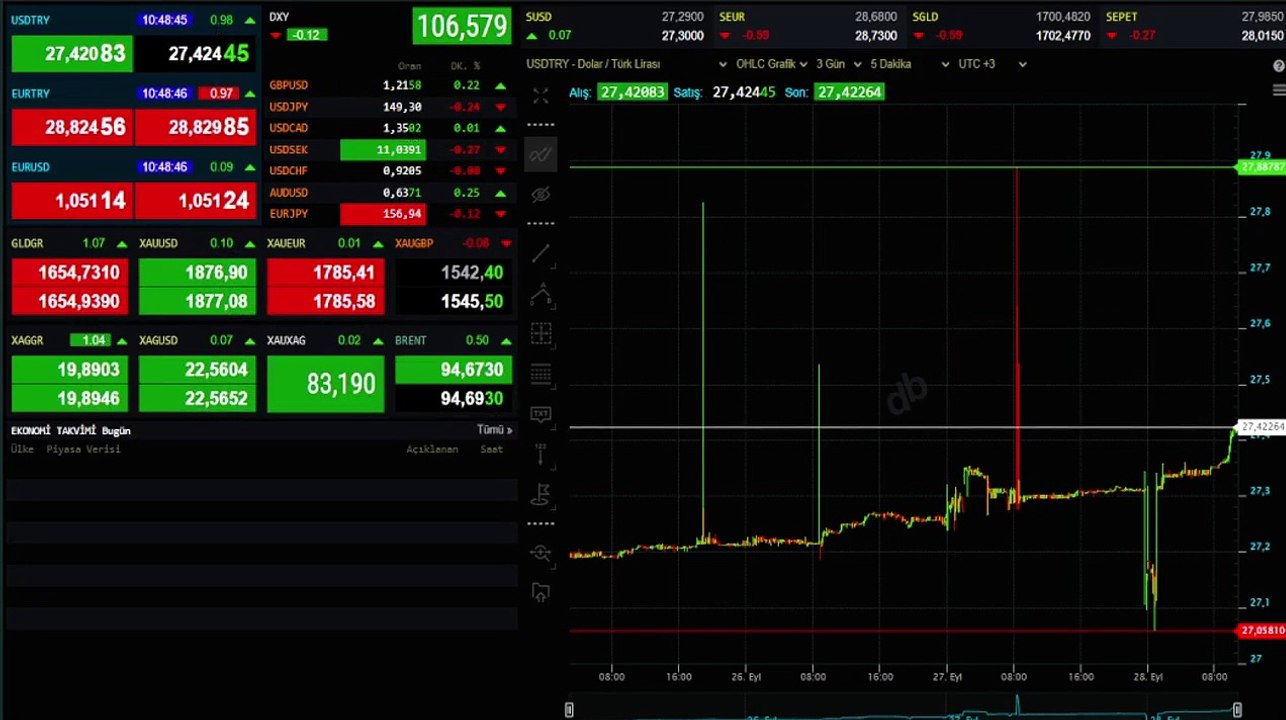This screenshot has height=720, width=1286.
Task: Open the USDTRY symbol selector dropdown
Action: (628, 64)
